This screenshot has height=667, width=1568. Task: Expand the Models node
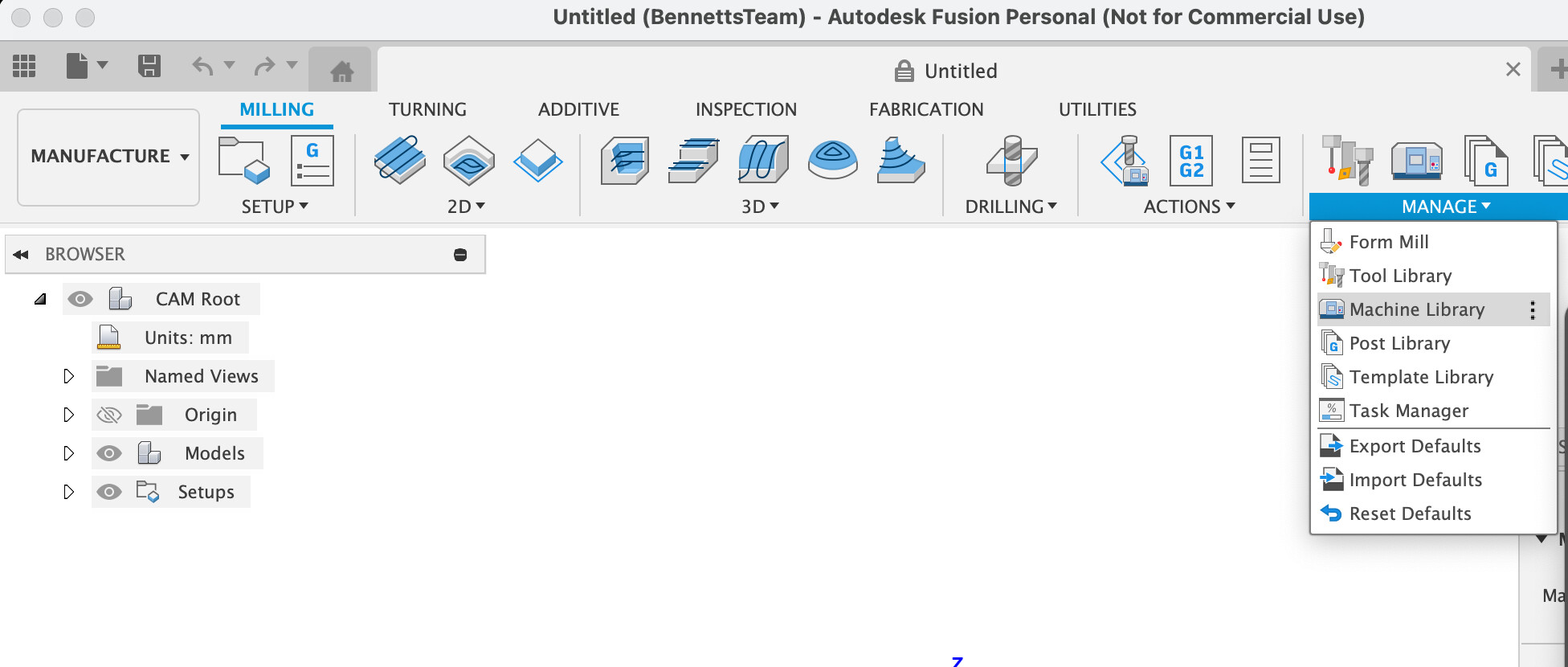(x=68, y=453)
